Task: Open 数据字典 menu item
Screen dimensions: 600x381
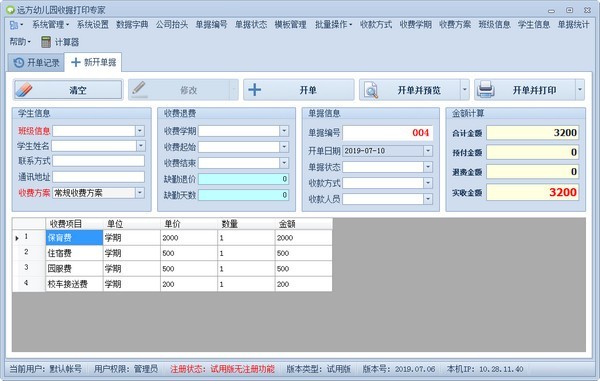Action: 132,25
